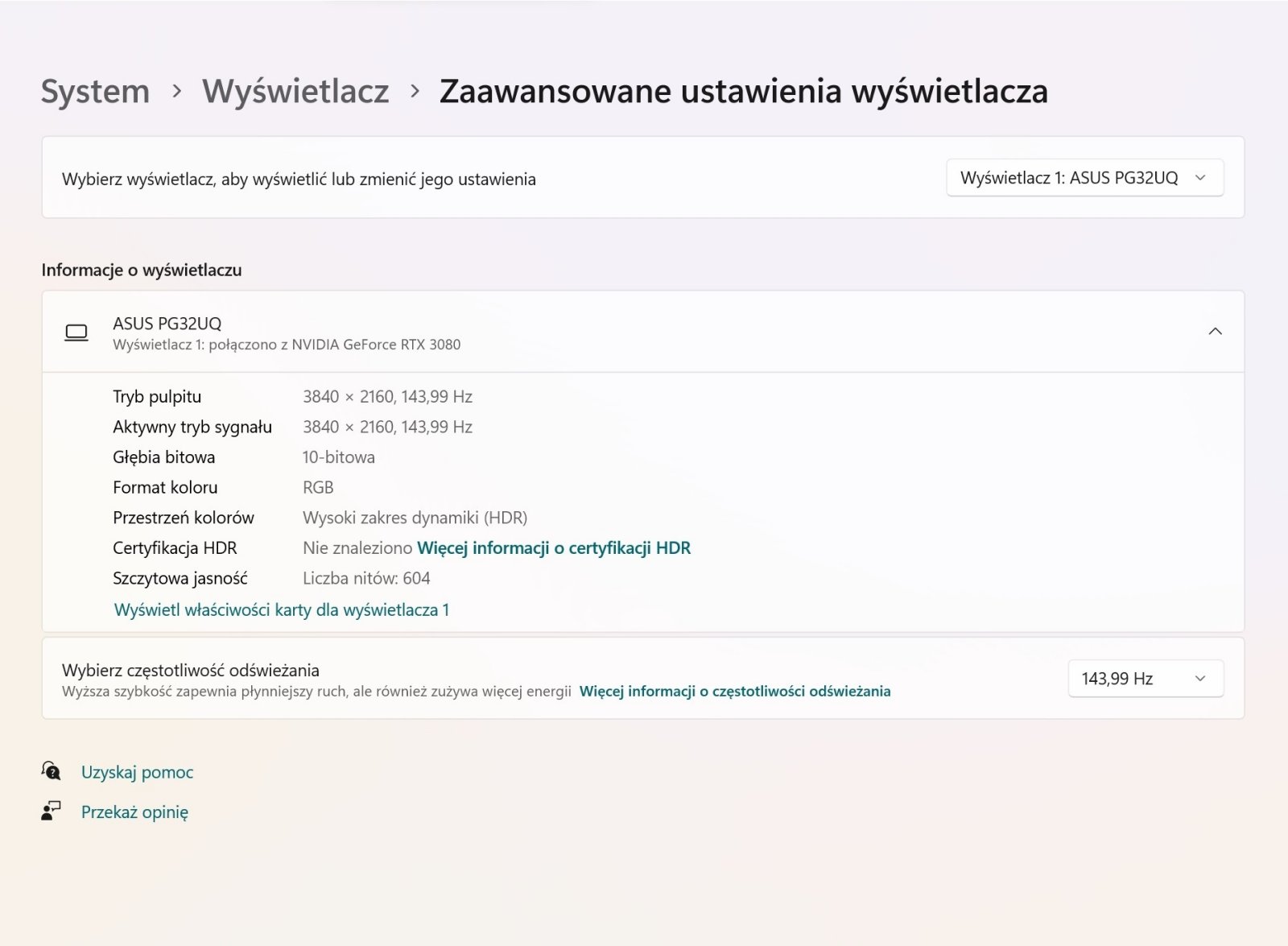Collapse the ASUS PG32UQ information panel

tap(1215, 331)
